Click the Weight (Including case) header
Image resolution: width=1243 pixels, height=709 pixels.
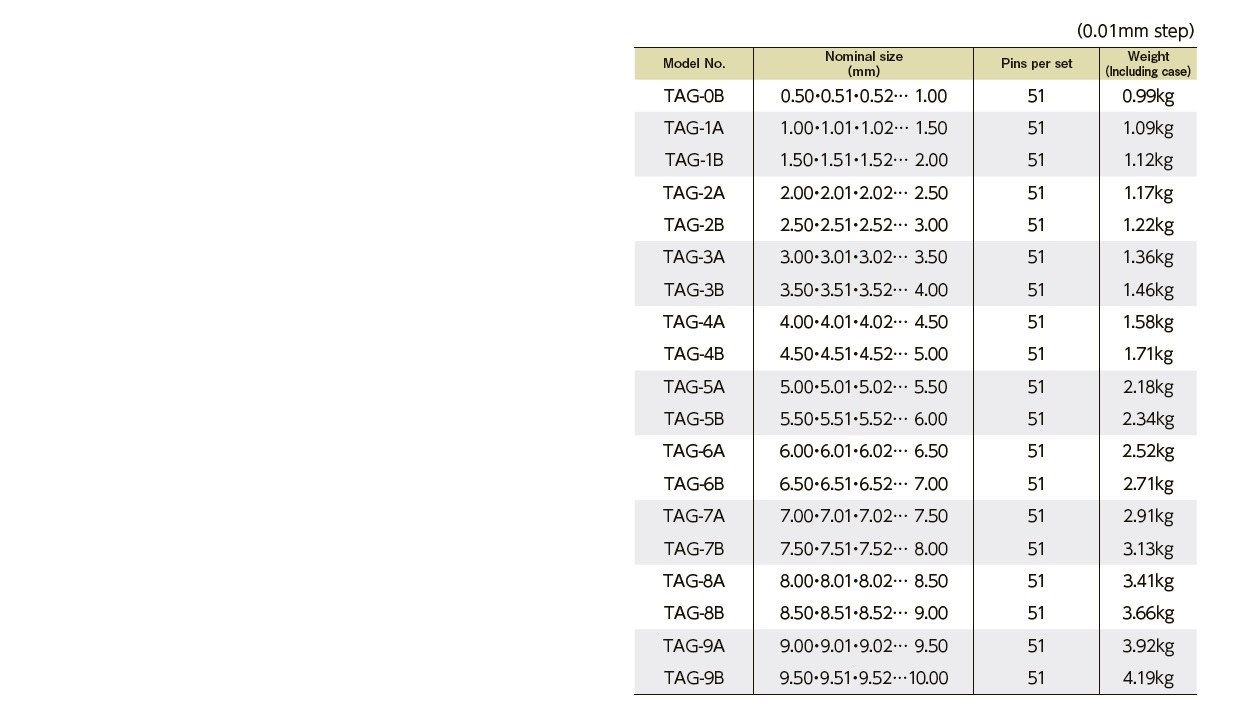pyautogui.click(x=1147, y=64)
